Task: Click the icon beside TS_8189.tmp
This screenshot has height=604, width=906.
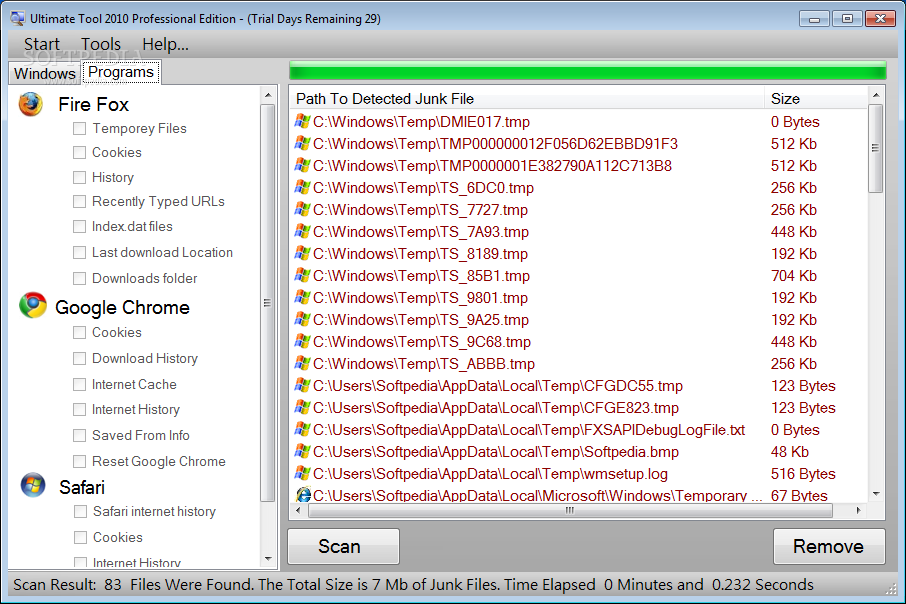Action: coord(303,253)
